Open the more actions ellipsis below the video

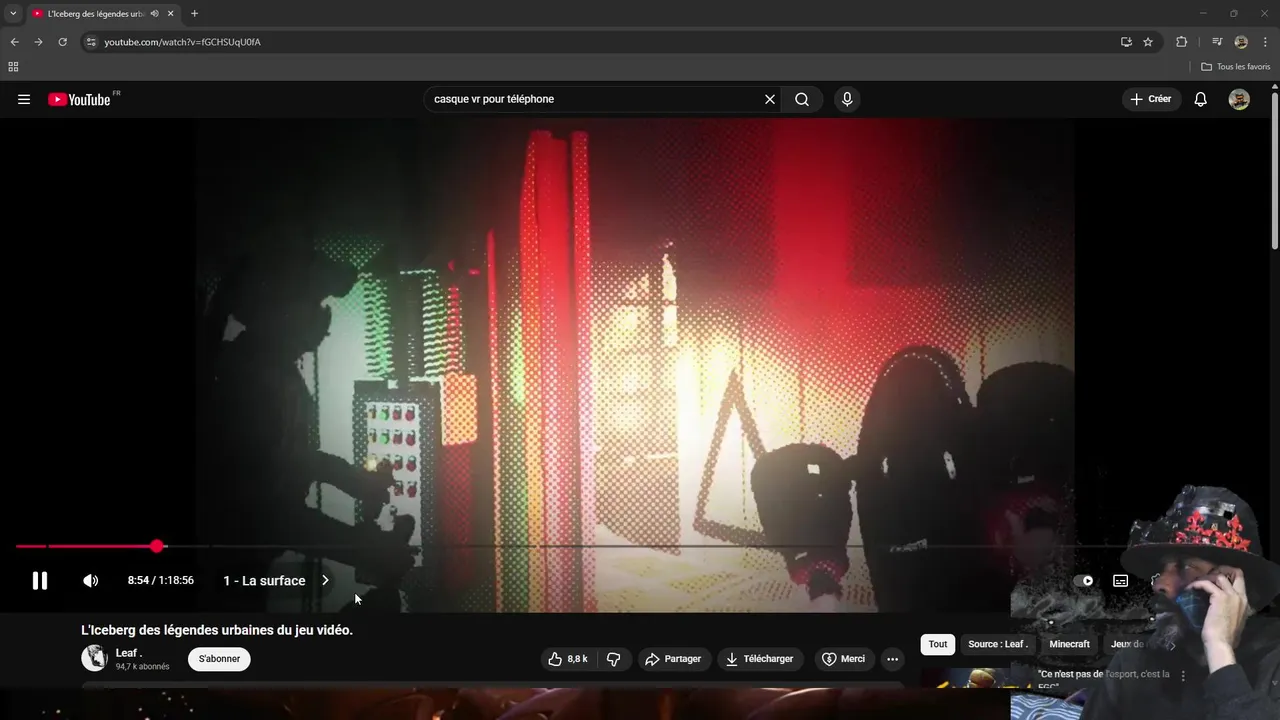pyautogui.click(x=893, y=659)
